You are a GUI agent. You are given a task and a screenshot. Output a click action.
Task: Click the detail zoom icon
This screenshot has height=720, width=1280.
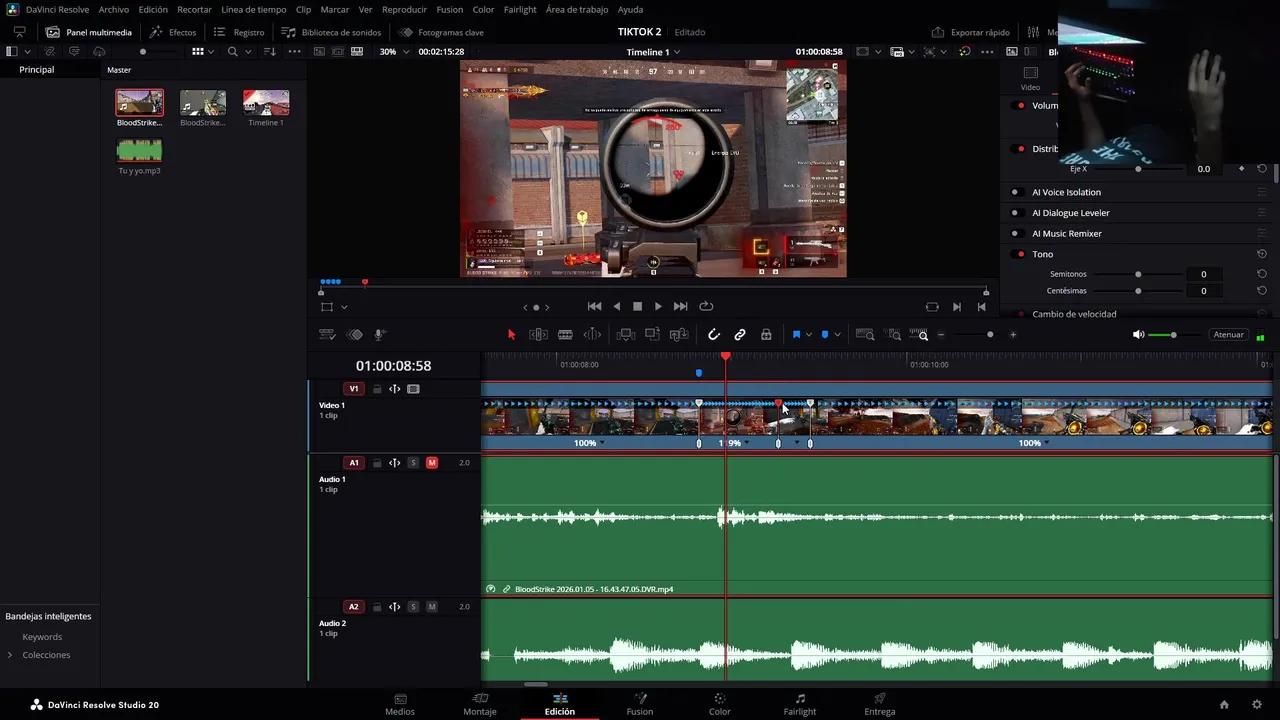pos(894,335)
